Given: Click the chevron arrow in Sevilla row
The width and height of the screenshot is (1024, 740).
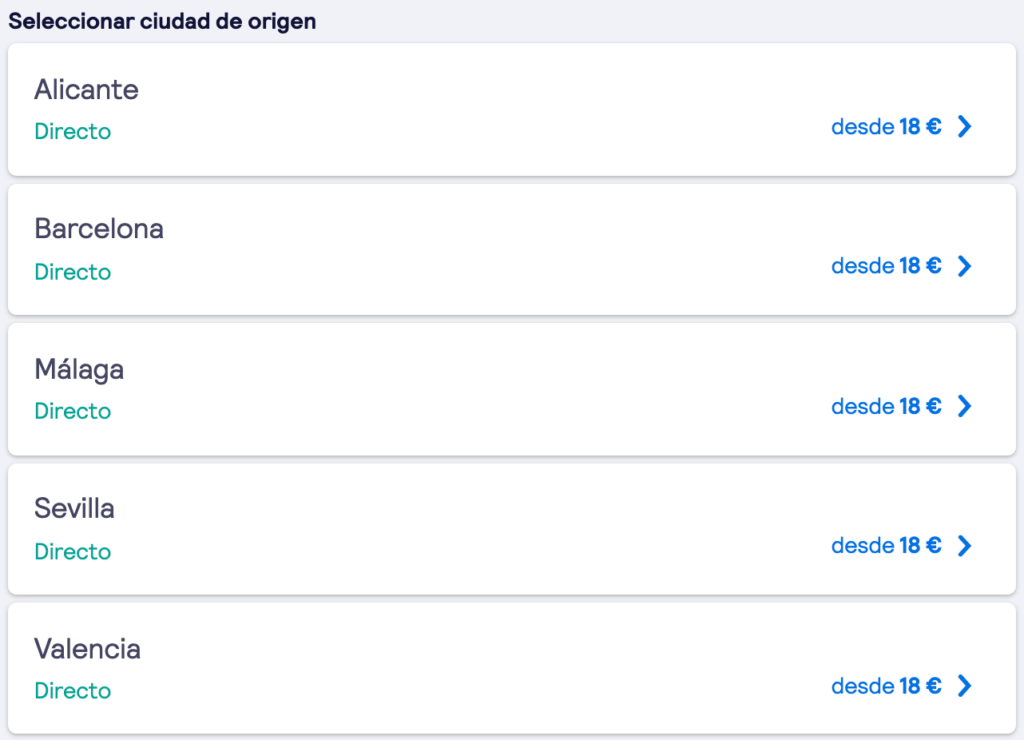Looking at the screenshot, I should tap(965, 545).
